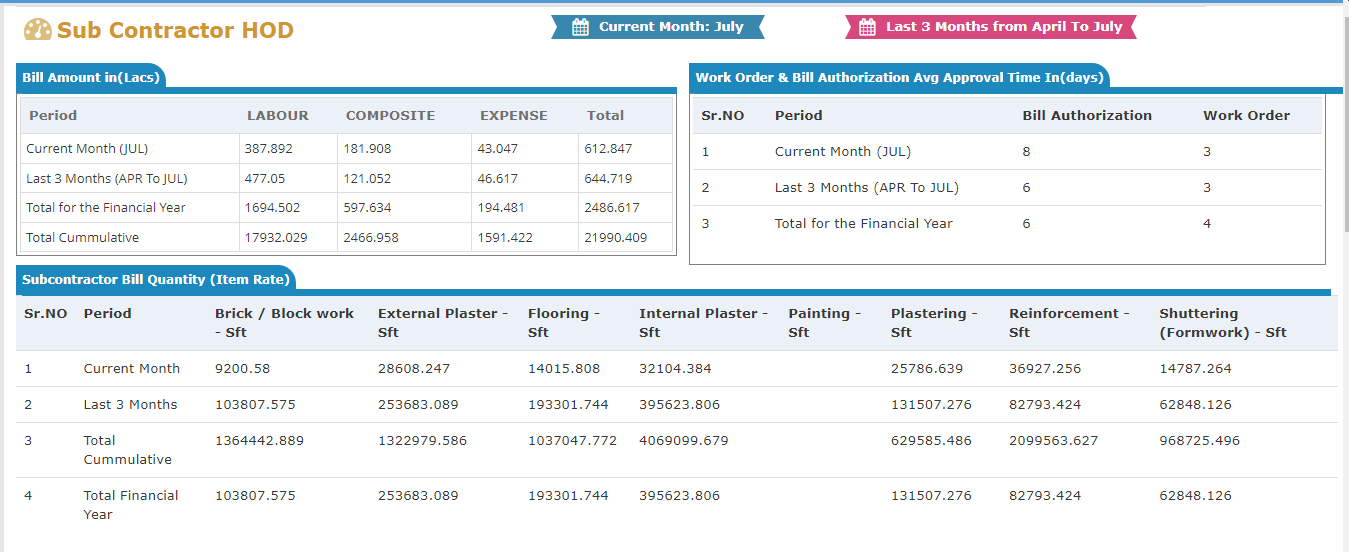The height and width of the screenshot is (552, 1349).
Task: Select the Total Cummulative row in Bill Amount table
Action: tap(82, 238)
